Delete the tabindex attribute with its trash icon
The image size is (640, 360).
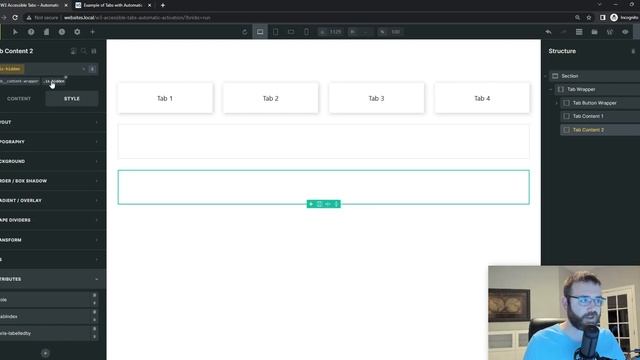[94, 312]
